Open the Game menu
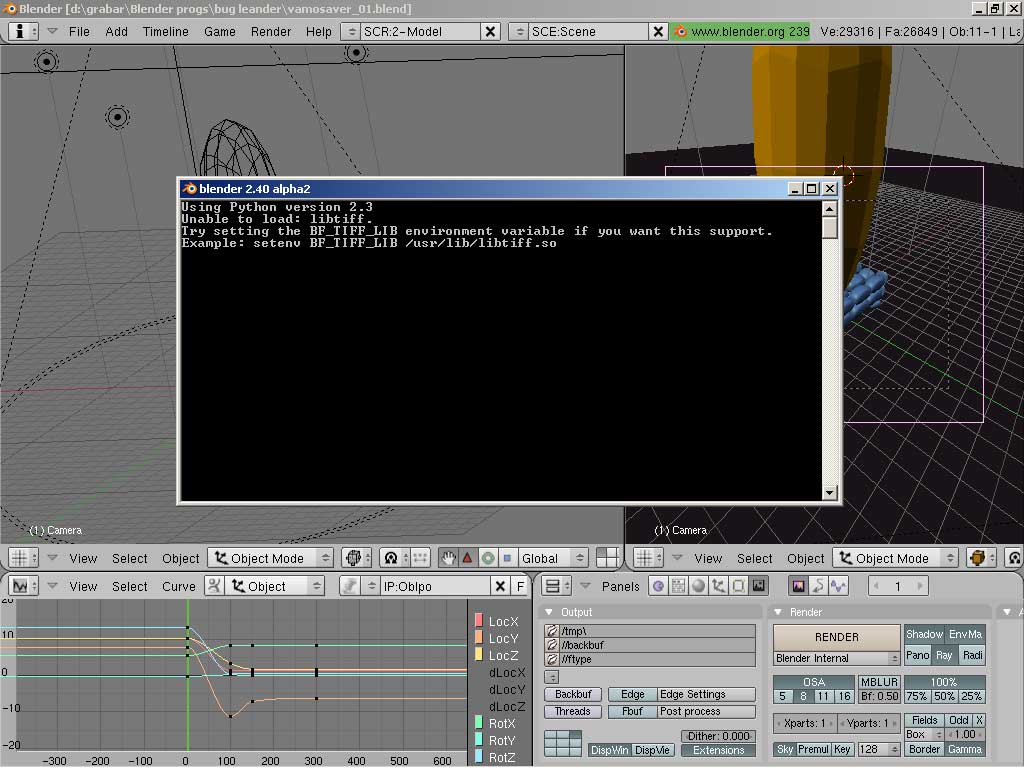The image size is (1024, 768). coord(219,31)
